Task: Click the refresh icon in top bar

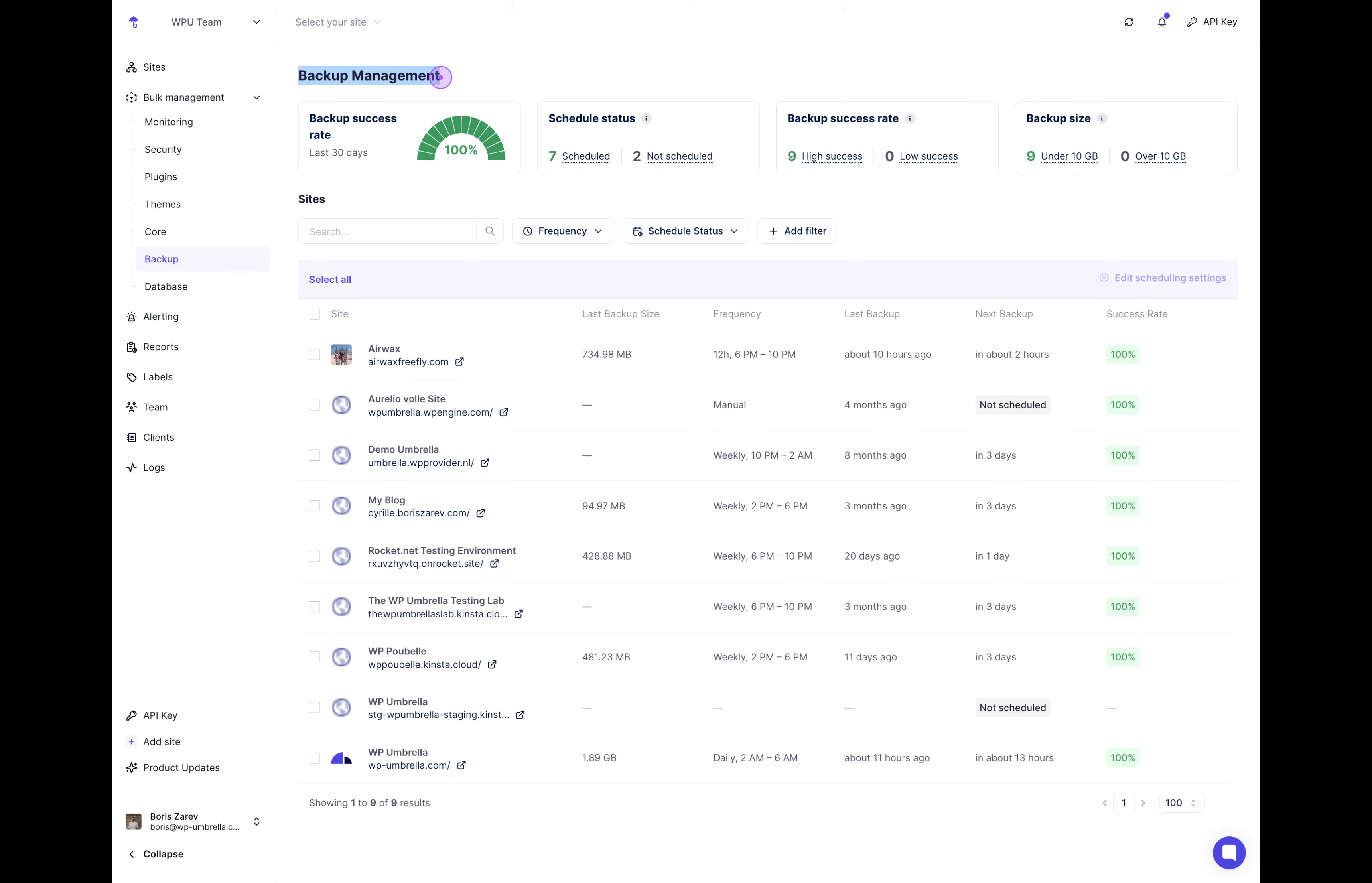Action: [1129, 22]
